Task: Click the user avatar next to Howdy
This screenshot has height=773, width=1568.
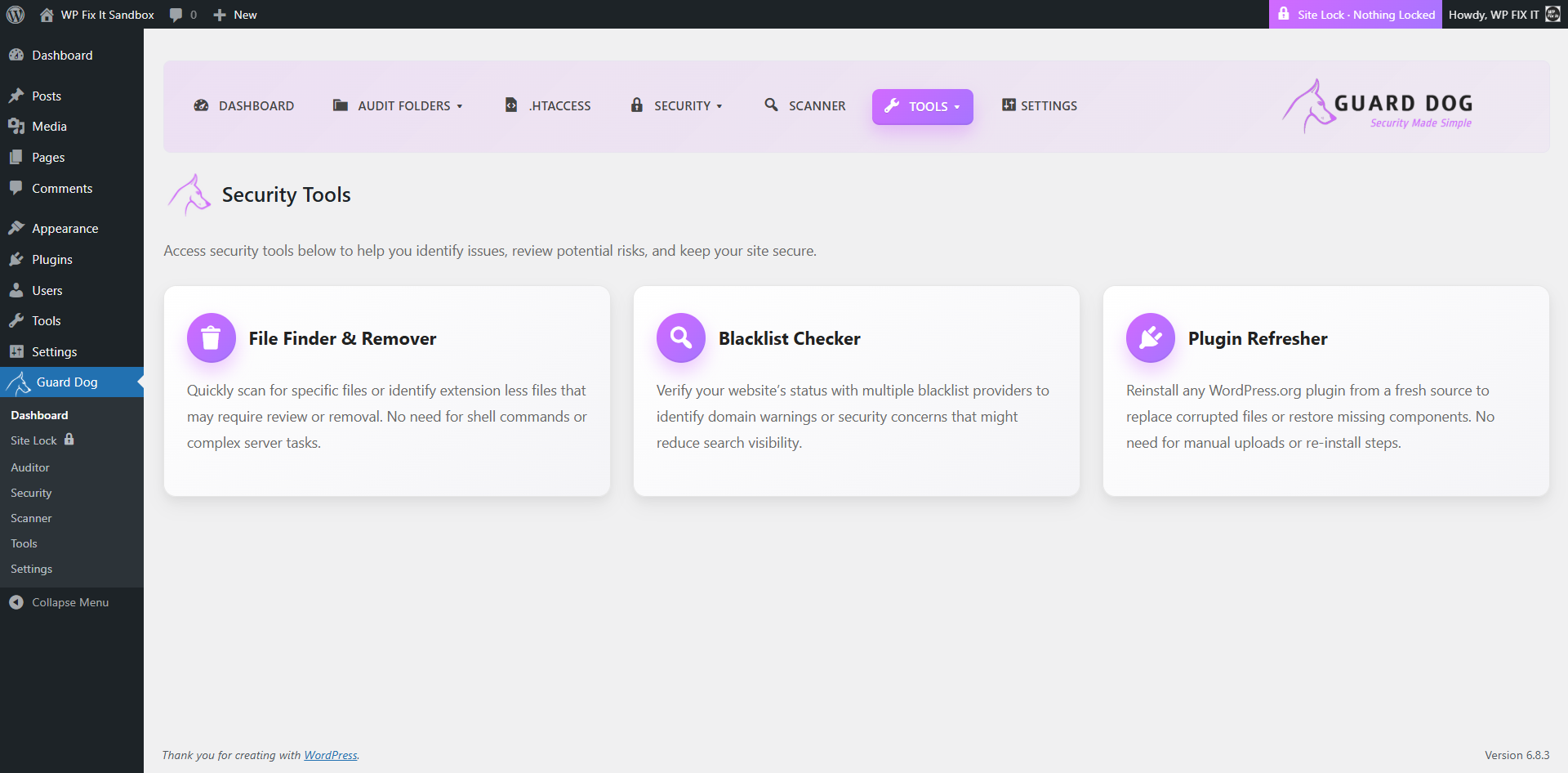Action: coord(1552,15)
